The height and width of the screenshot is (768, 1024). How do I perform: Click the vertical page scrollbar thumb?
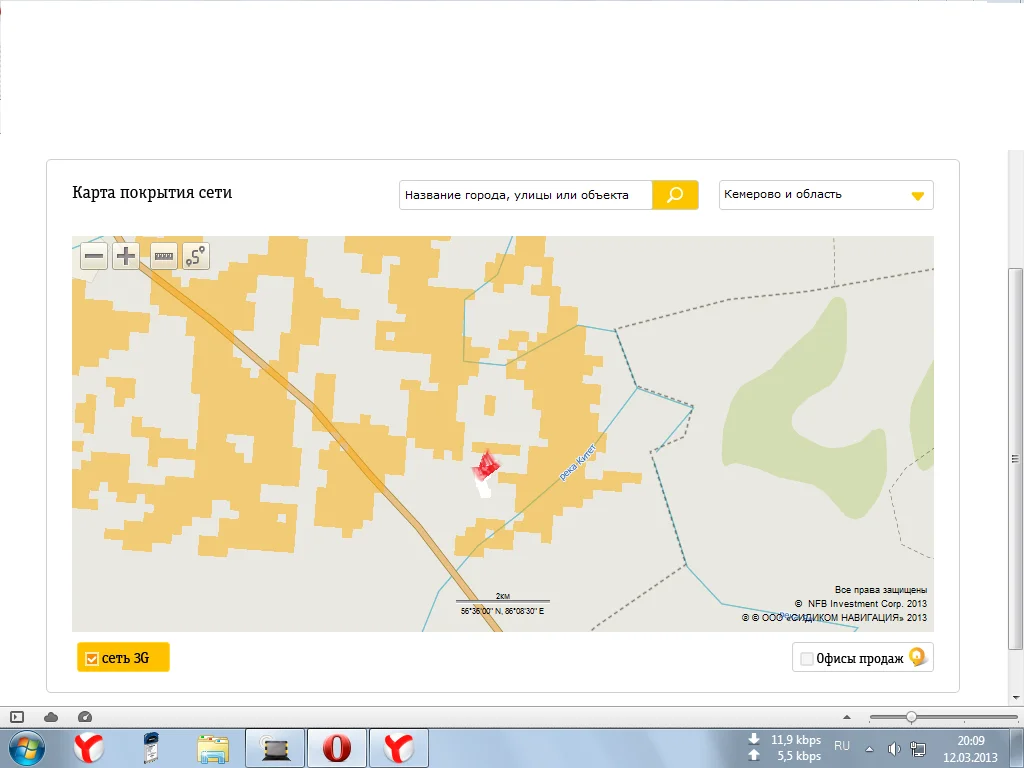pyautogui.click(x=1015, y=458)
